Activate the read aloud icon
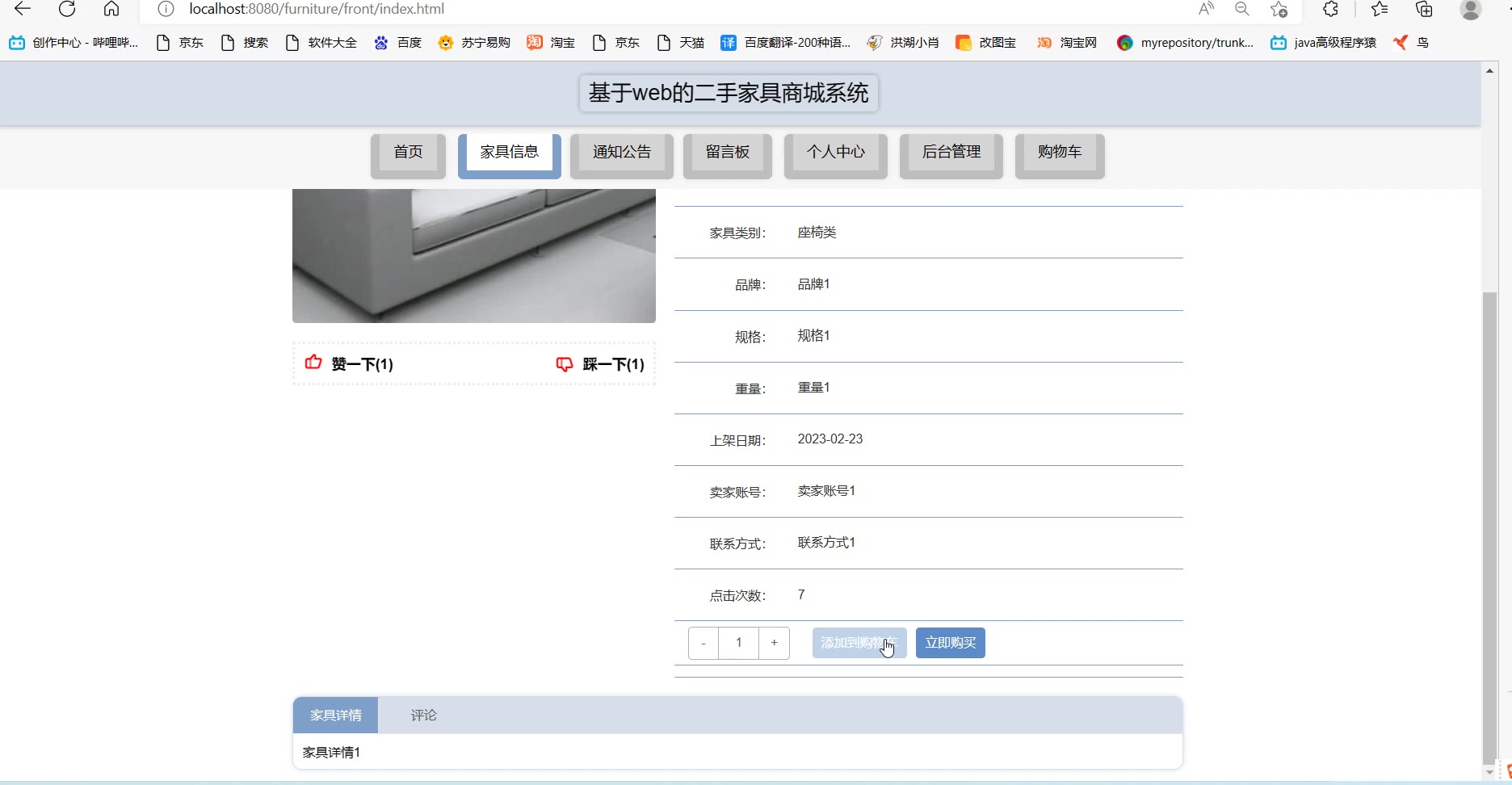Image resolution: width=1512 pixels, height=785 pixels. tap(1206, 9)
